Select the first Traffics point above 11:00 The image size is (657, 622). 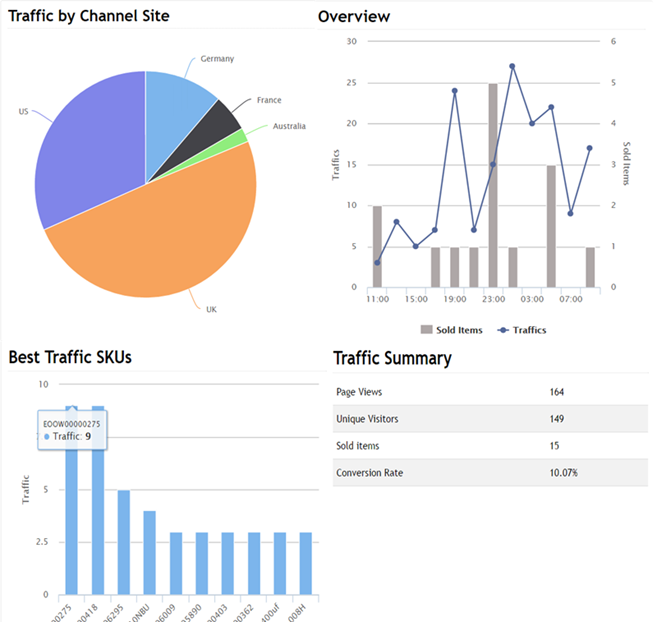pyautogui.click(x=377, y=263)
